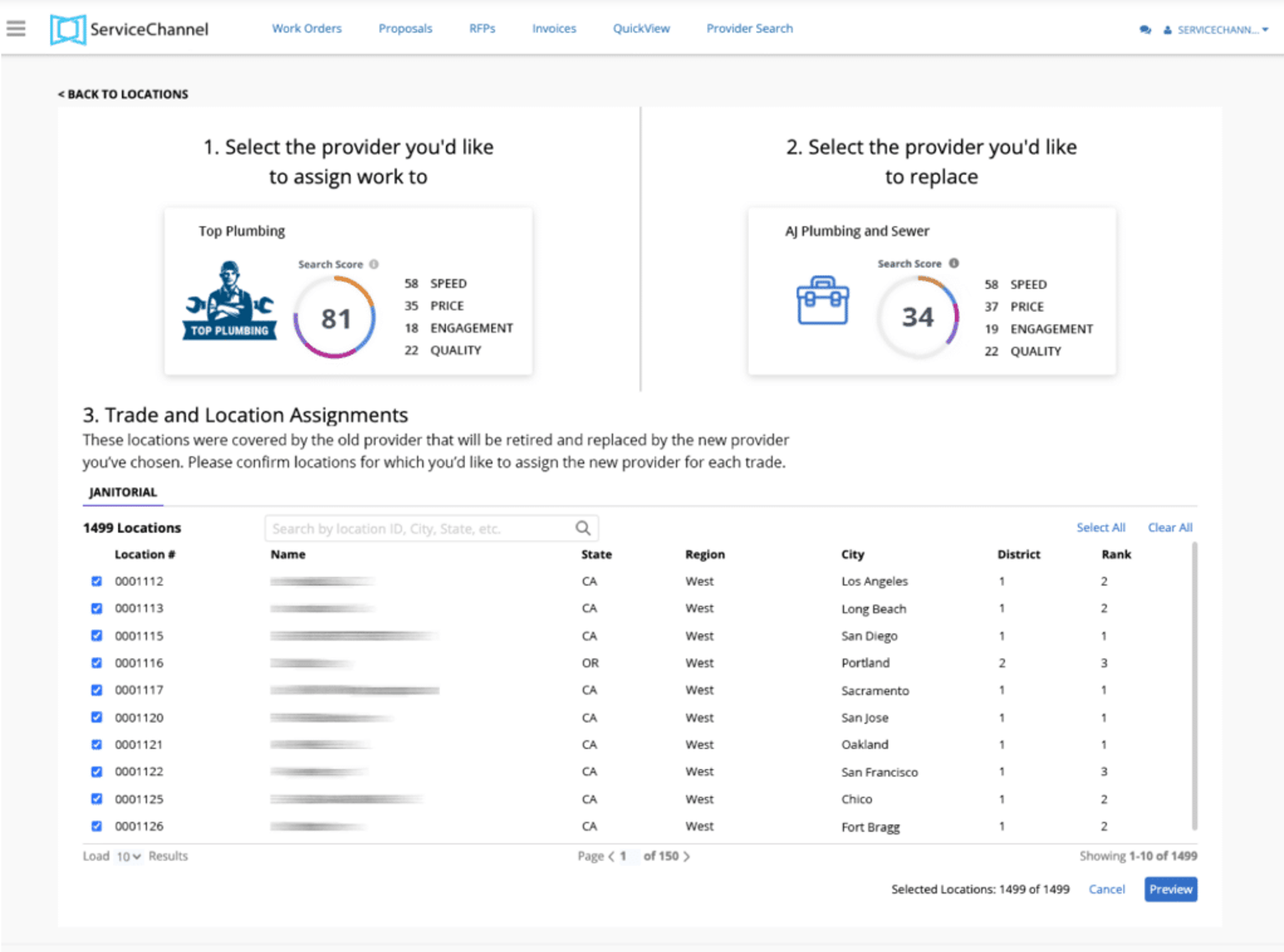Open the chat messages icon
1284x952 pixels.
click(1145, 29)
